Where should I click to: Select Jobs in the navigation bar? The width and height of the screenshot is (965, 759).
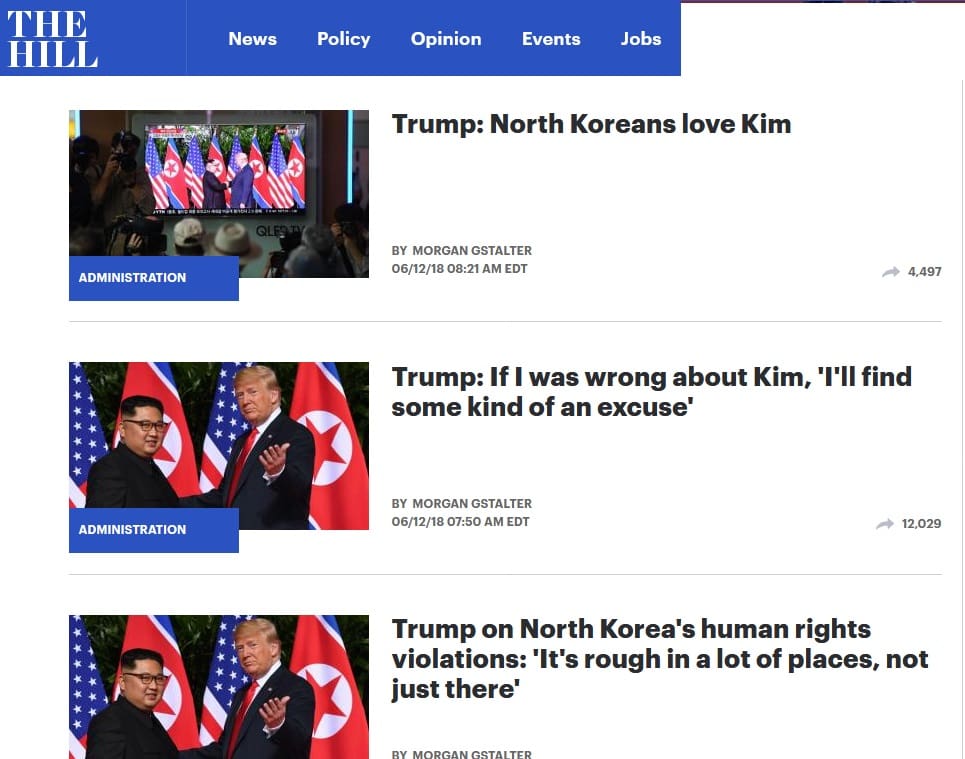(641, 39)
